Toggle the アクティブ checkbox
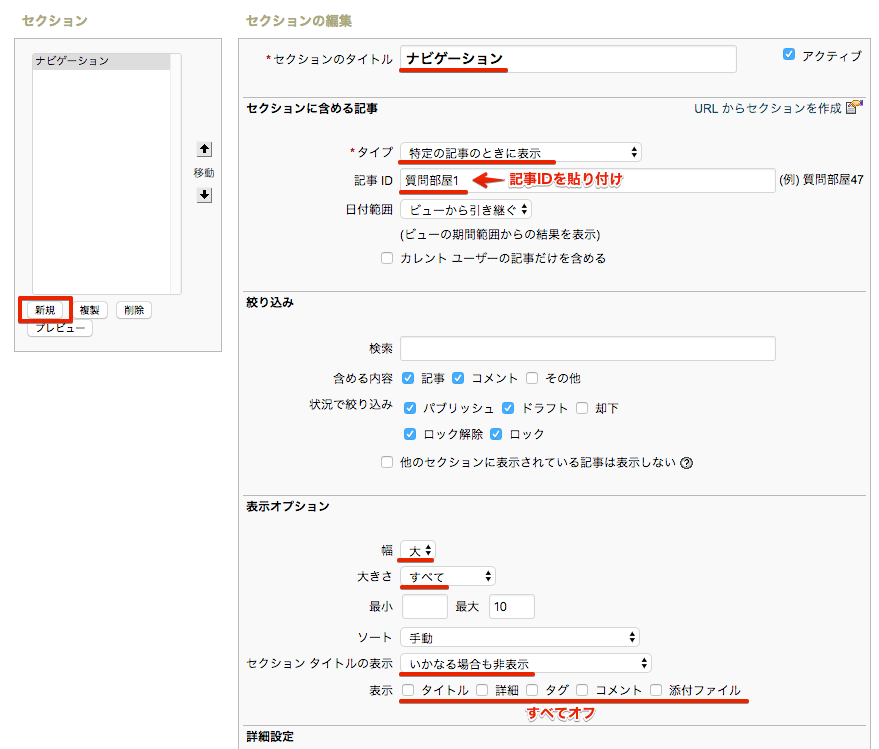 tap(789, 54)
